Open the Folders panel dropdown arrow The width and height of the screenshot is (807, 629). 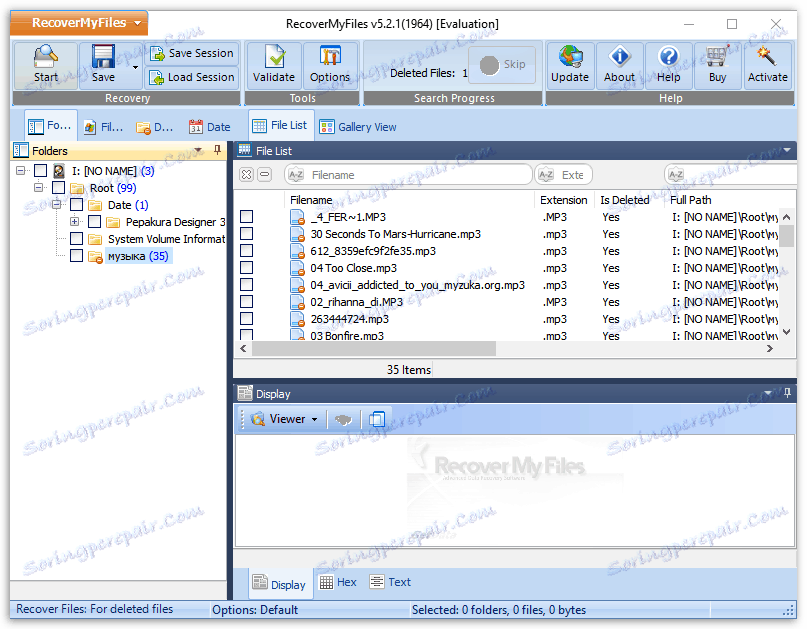tap(198, 150)
